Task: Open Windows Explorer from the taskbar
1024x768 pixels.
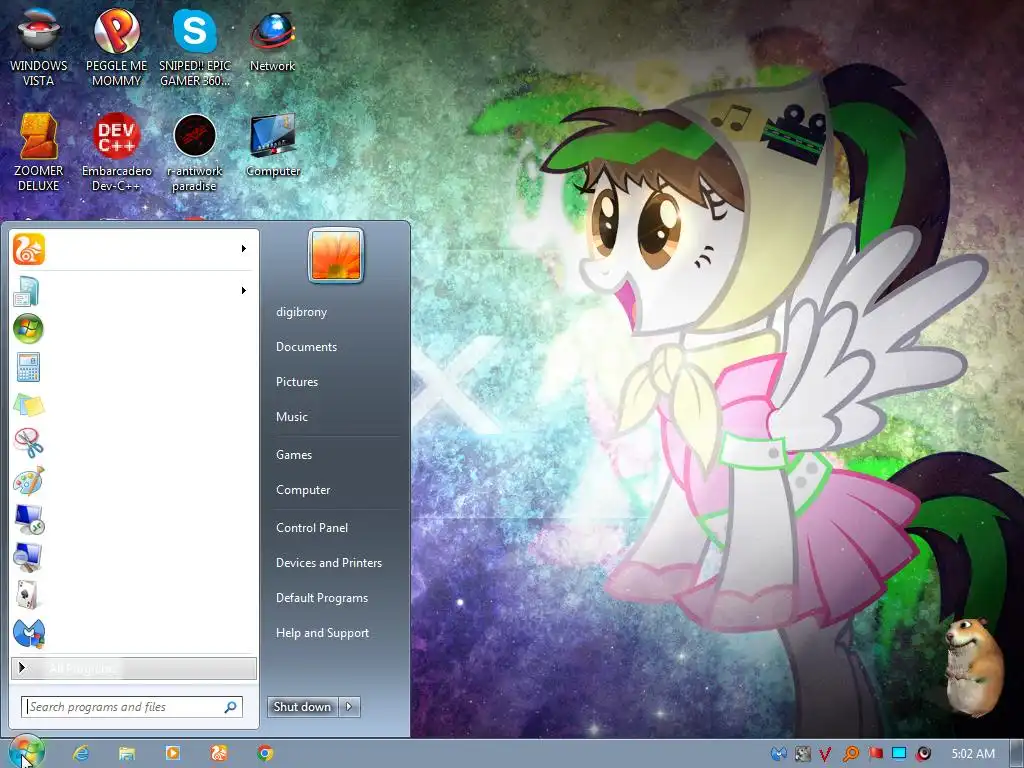Action: click(127, 753)
